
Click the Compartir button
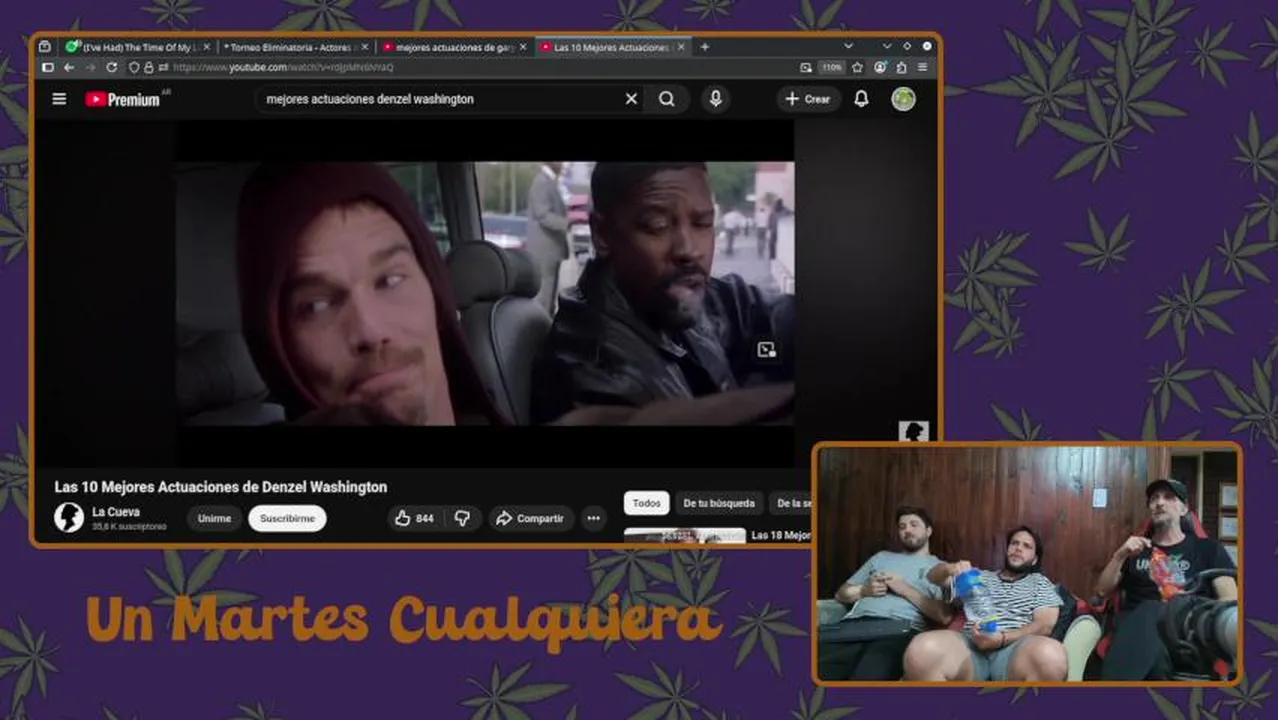click(531, 518)
